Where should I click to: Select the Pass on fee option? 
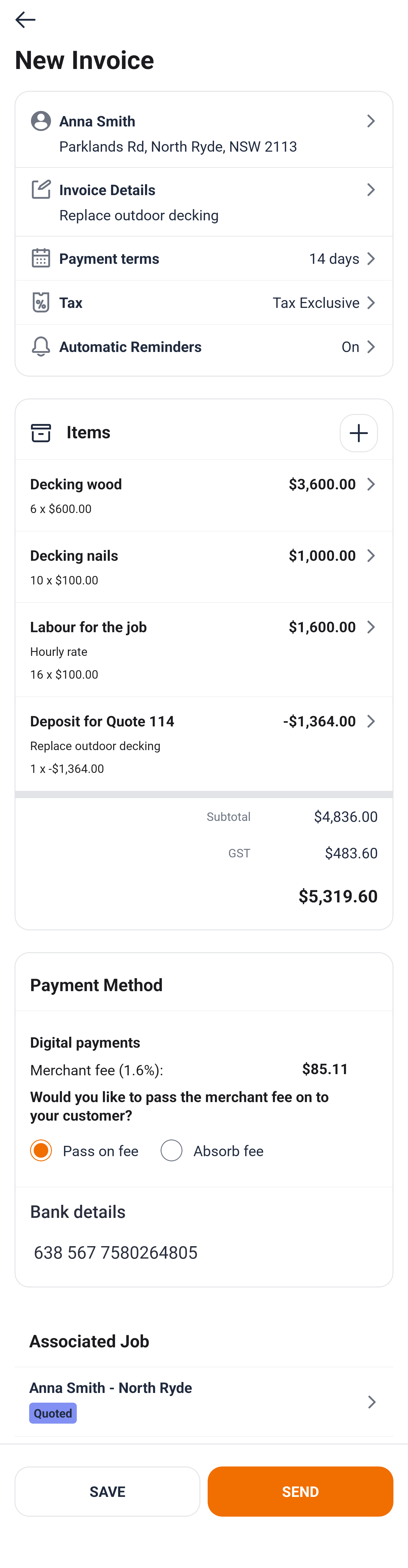click(41, 1150)
